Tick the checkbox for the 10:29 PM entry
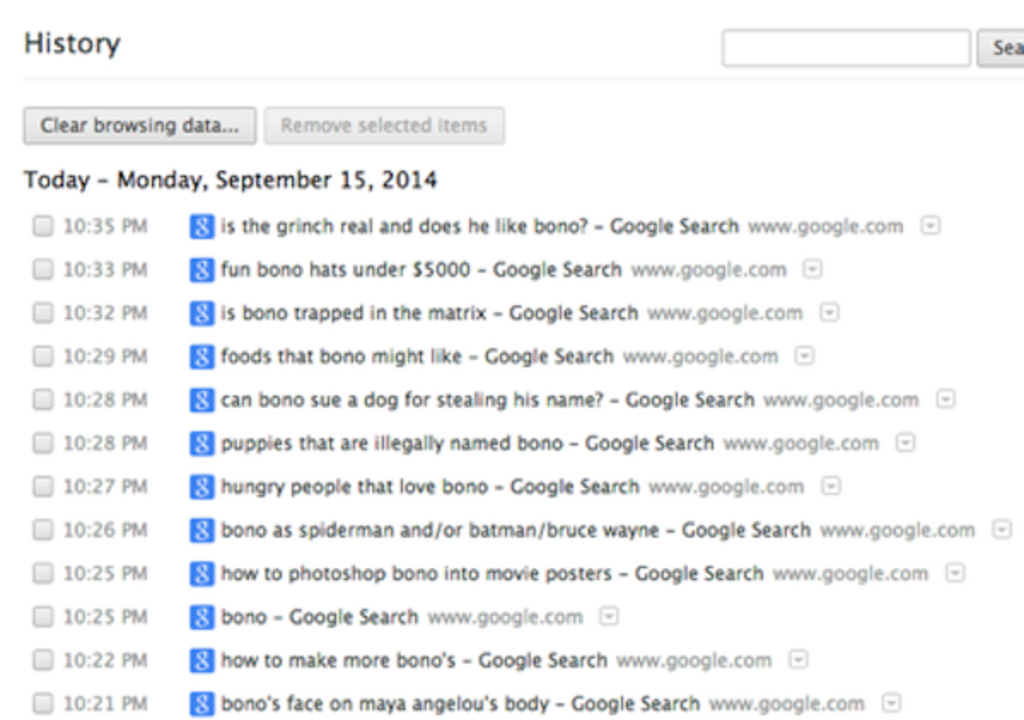1024x720 pixels. [x=43, y=356]
